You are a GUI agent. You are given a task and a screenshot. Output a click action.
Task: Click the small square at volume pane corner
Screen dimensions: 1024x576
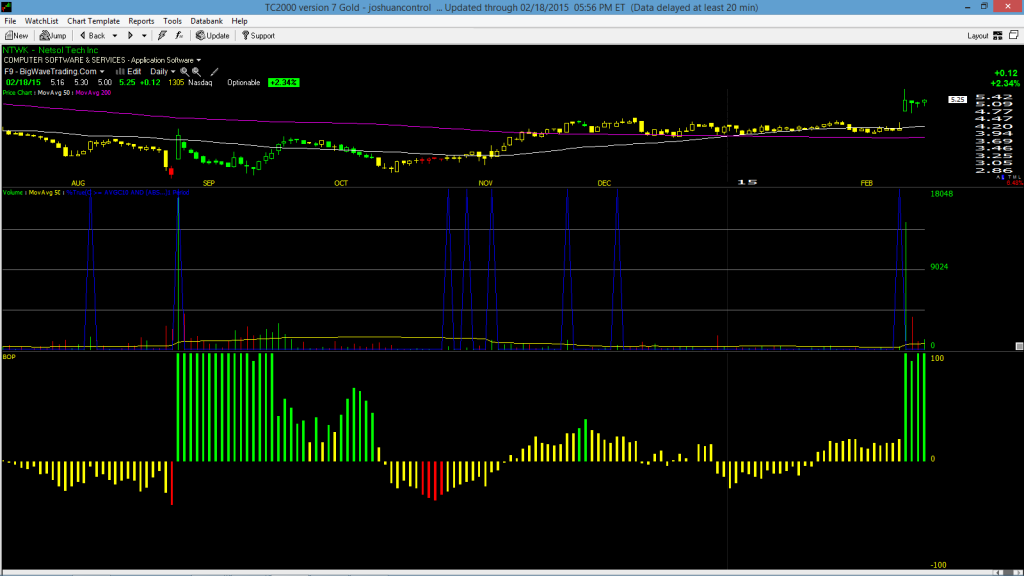(x=1019, y=346)
